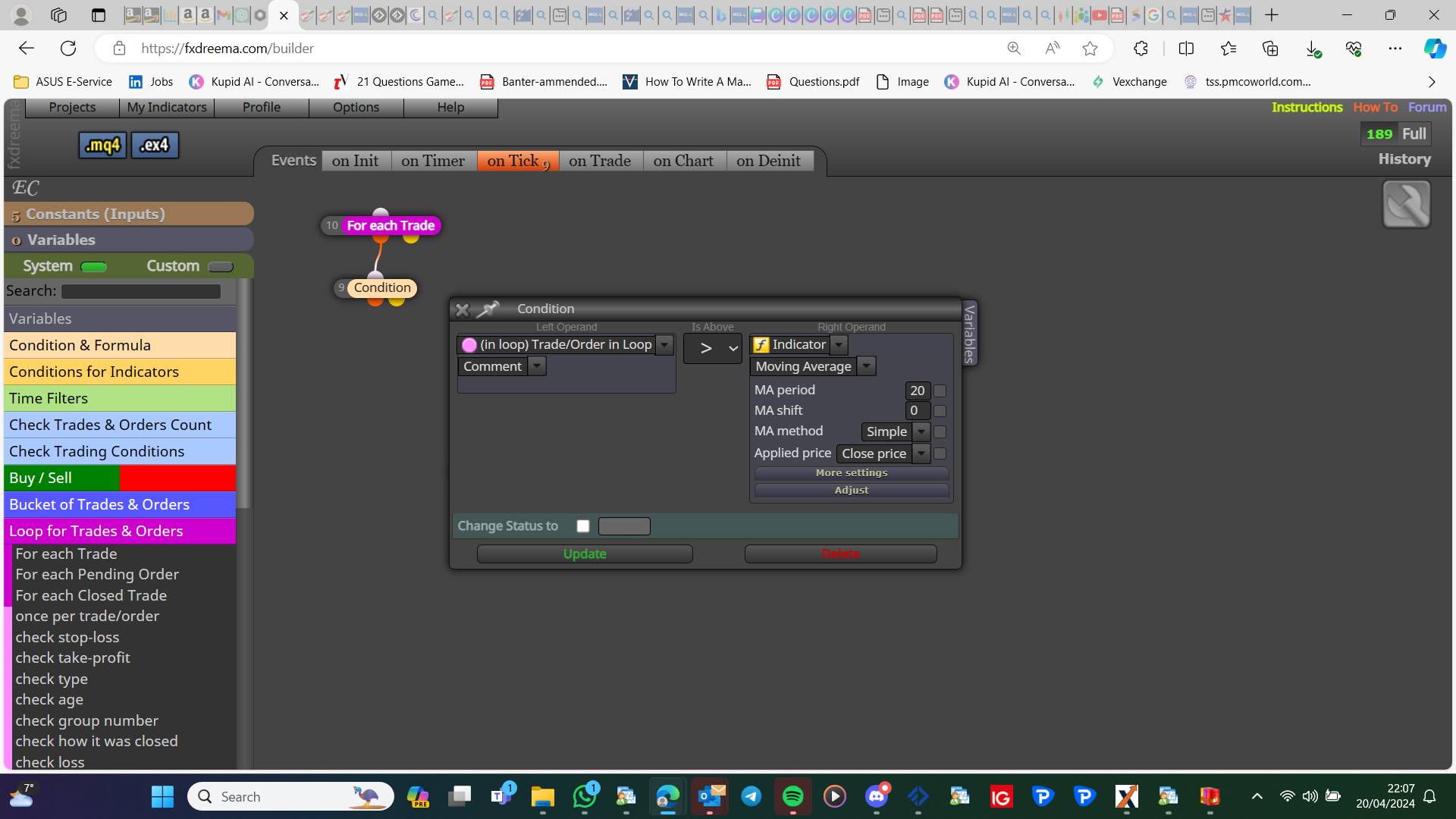Open the Comment attribute dropdown
The height and width of the screenshot is (819, 1456).
point(537,366)
